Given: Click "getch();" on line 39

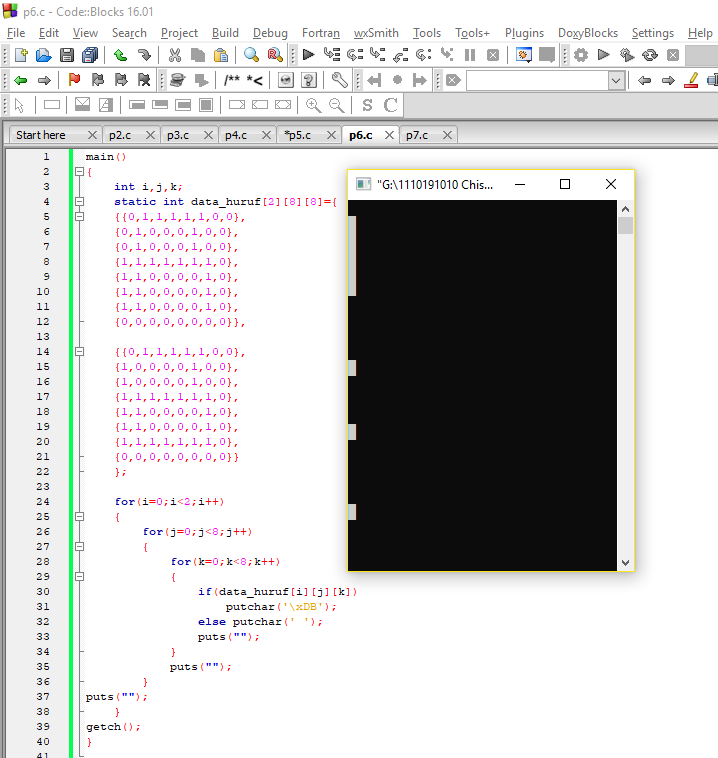Looking at the screenshot, I should [x=113, y=727].
